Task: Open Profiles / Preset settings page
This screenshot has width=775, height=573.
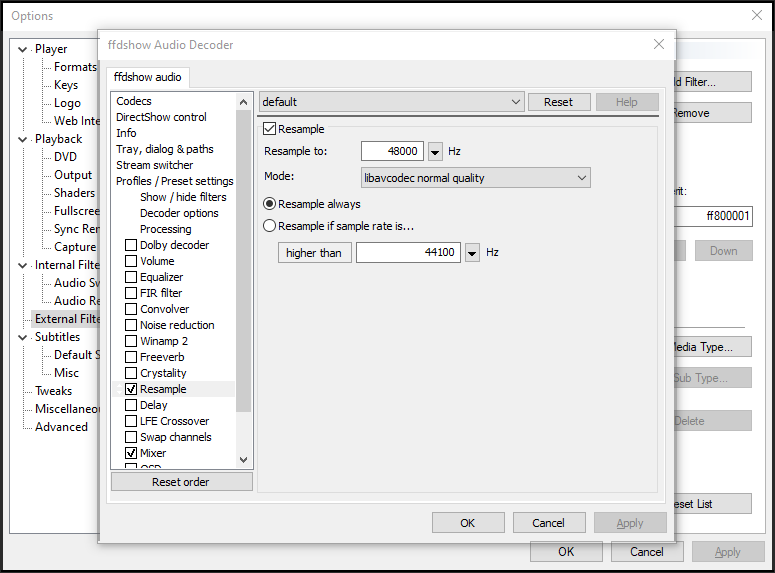Action: coord(174,181)
